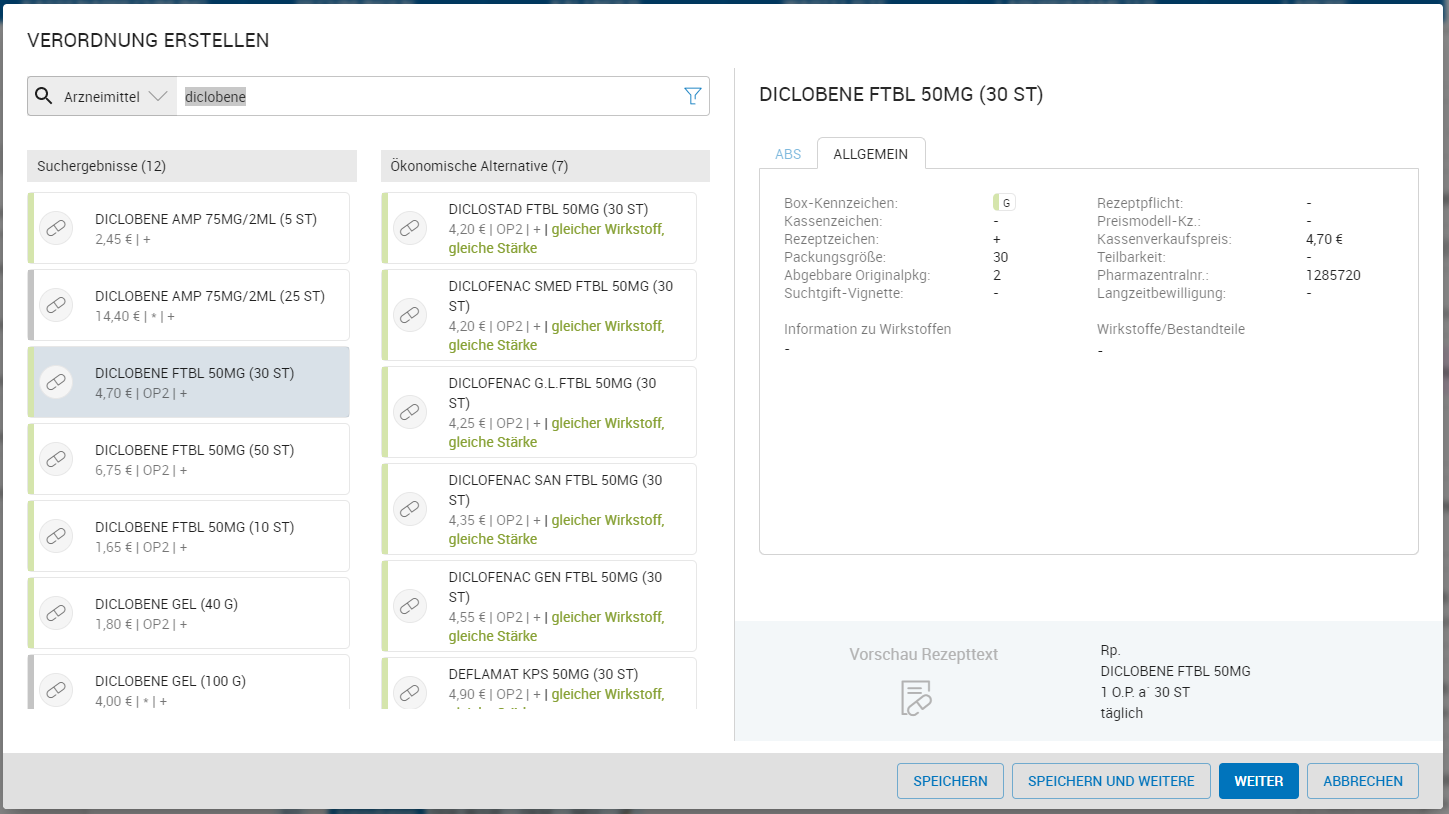
Task: Proceed with the WEITER button
Action: 1258,781
